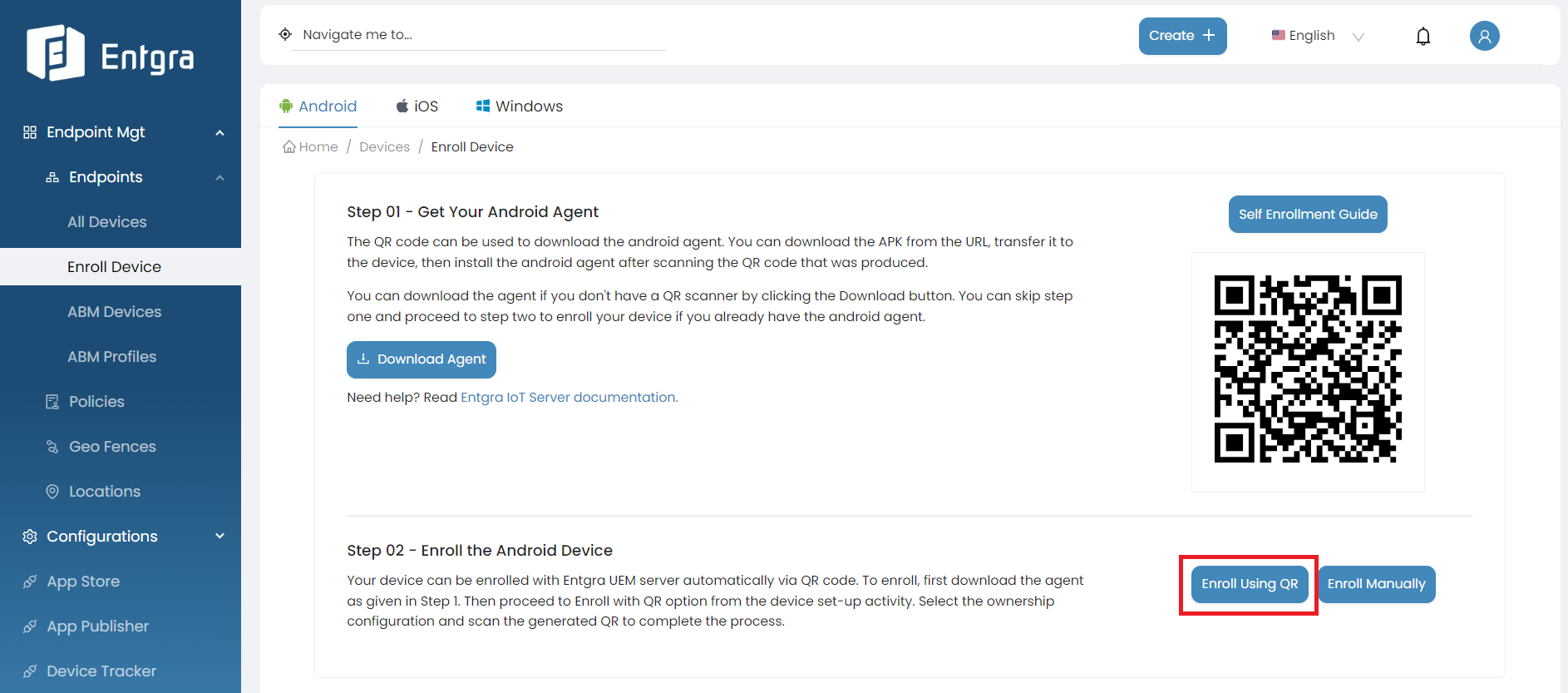The height and width of the screenshot is (693, 1568).
Task: Click the App Store rocket icon
Action: pos(30,582)
